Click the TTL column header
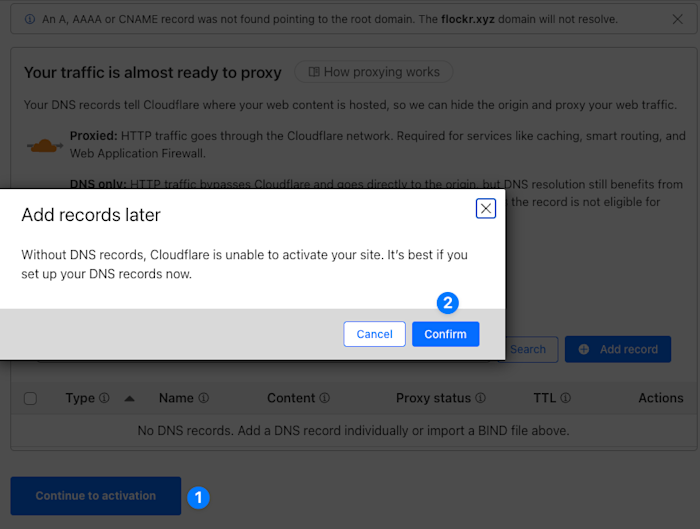 (x=545, y=398)
